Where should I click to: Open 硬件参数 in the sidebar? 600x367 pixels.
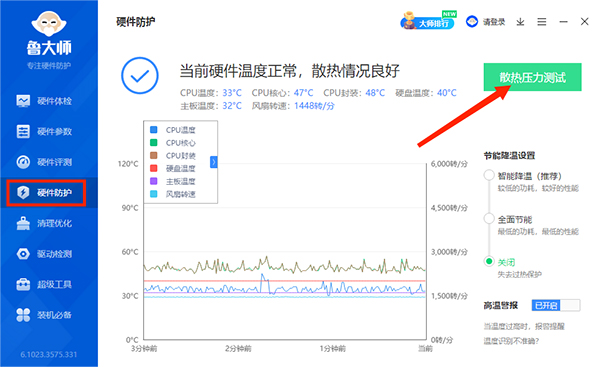click(44, 132)
